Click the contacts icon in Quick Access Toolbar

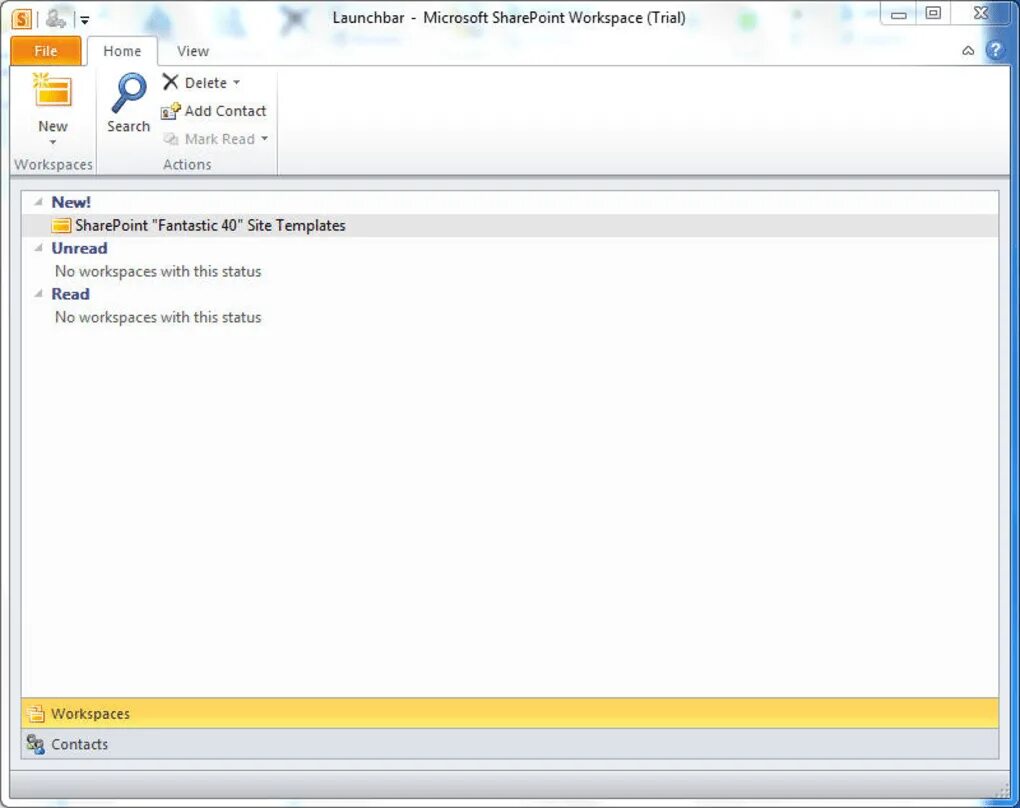[x=55, y=19]
